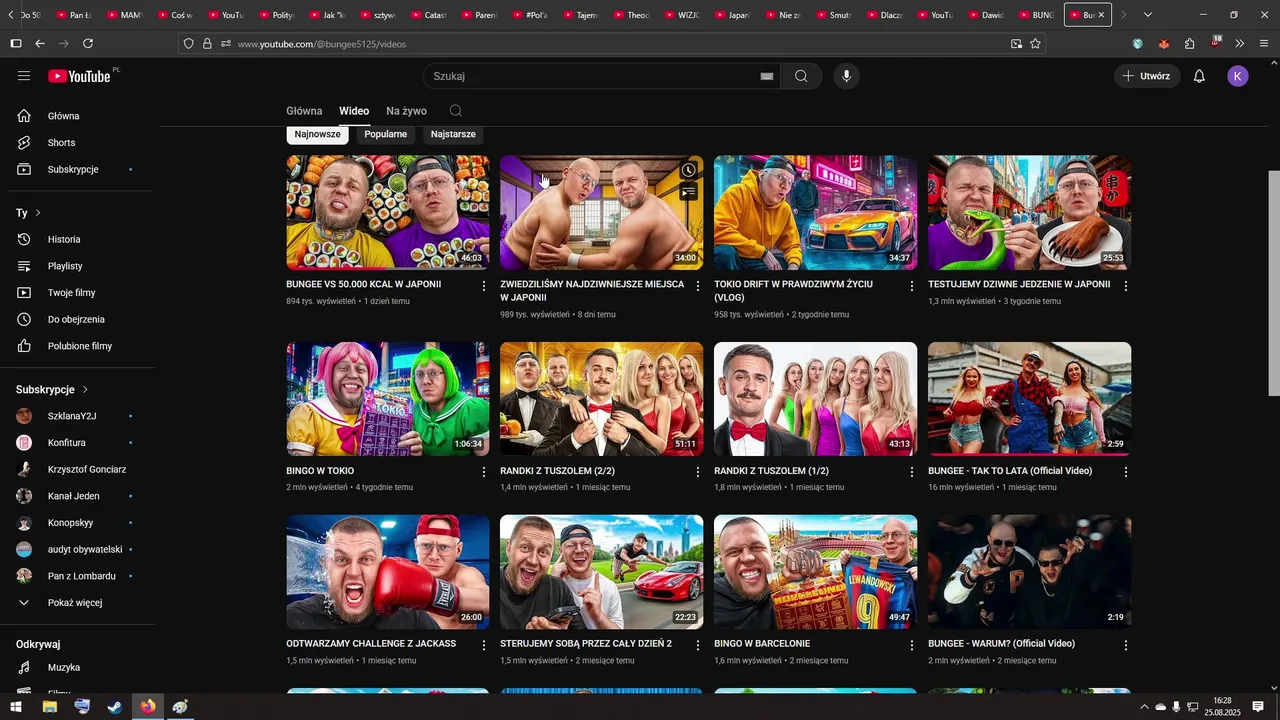Open the YouTube hamburger guide menu
This screenshot has width=1280, height=720.
(24, 76)
